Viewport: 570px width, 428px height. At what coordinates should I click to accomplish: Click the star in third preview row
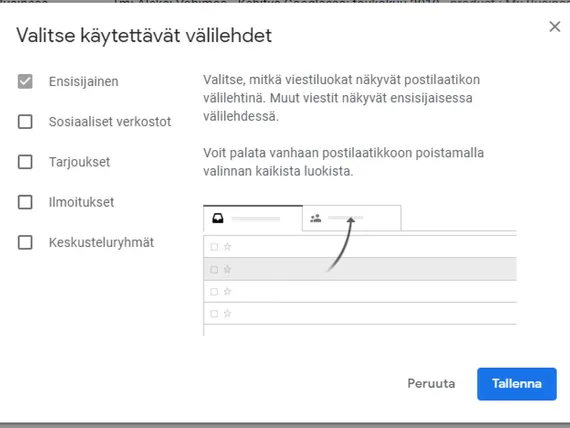coord(228,291)
